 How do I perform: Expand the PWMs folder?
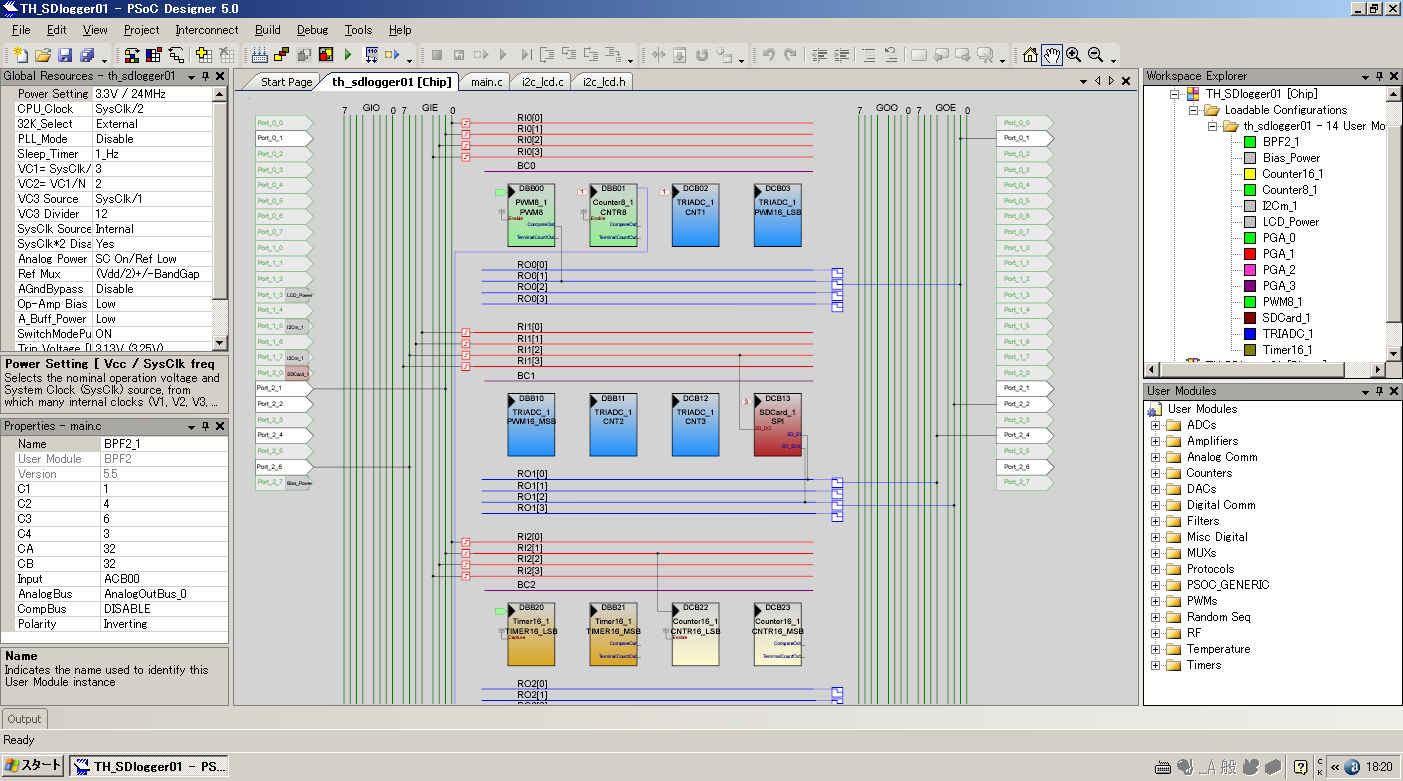click(x=1156, y=601)
